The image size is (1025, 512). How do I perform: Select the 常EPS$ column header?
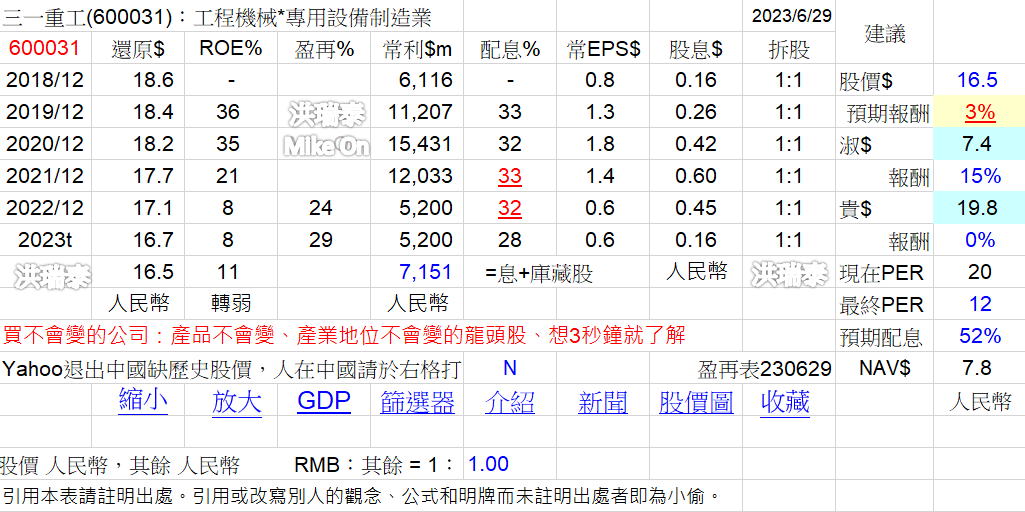[603, 49]
